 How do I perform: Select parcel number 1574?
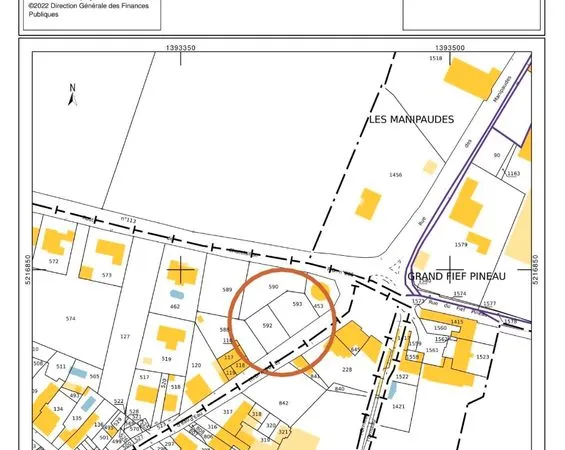(460, 294)
